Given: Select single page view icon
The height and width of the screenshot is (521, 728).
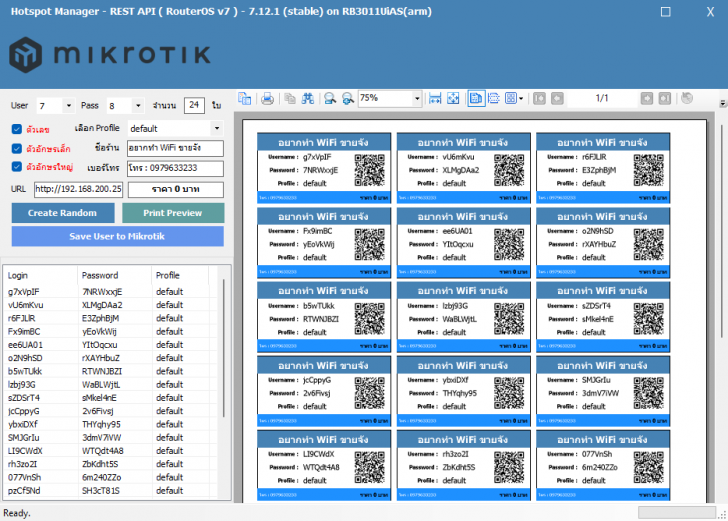Looking at the screenshot, I should 476,98.
